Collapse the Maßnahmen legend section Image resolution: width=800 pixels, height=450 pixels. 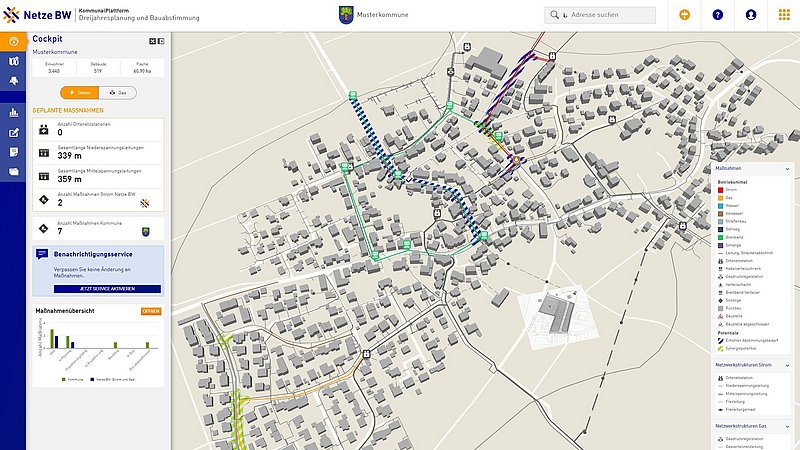pos(786,170)
